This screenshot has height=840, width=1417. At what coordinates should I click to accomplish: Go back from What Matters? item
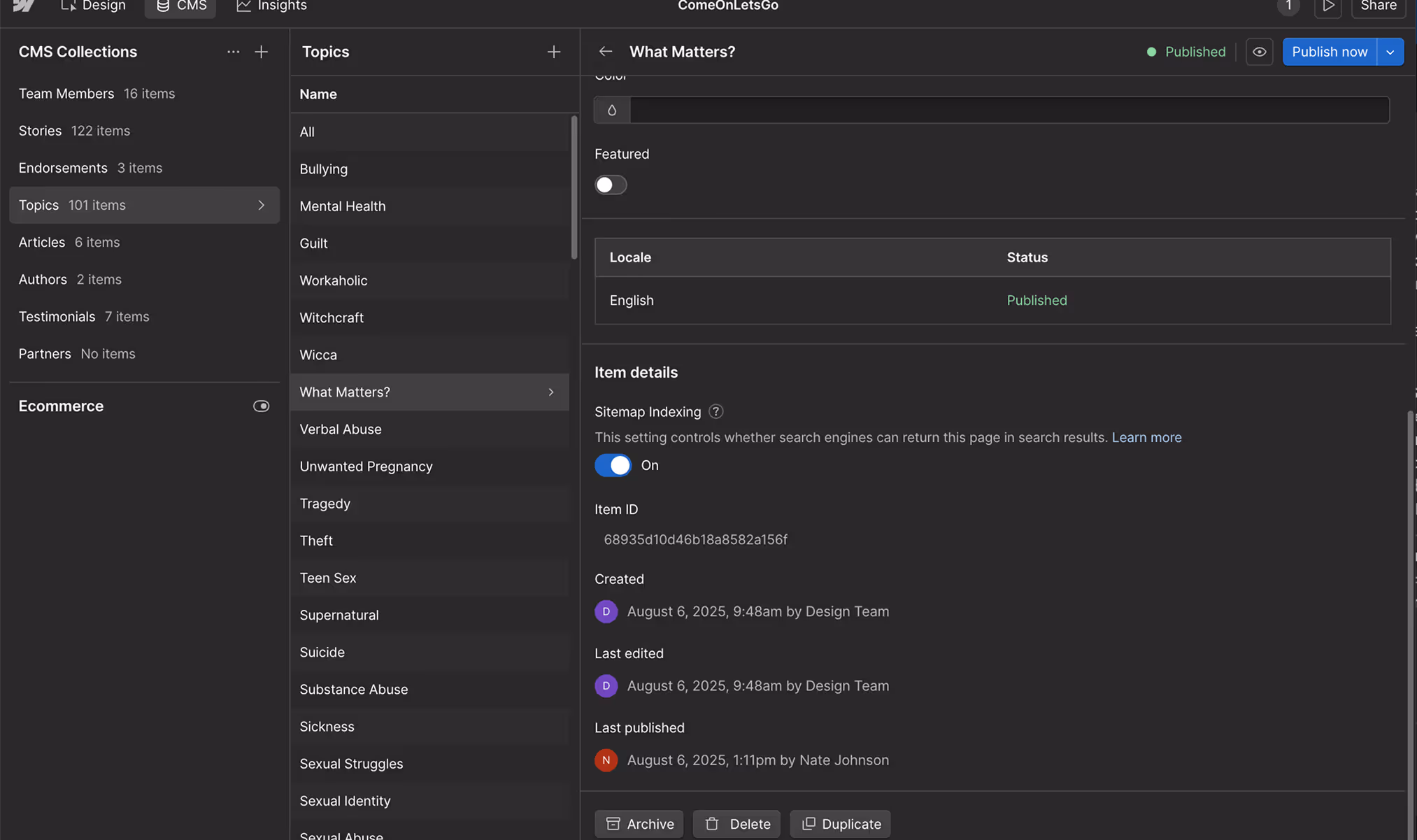coord(605,52)
